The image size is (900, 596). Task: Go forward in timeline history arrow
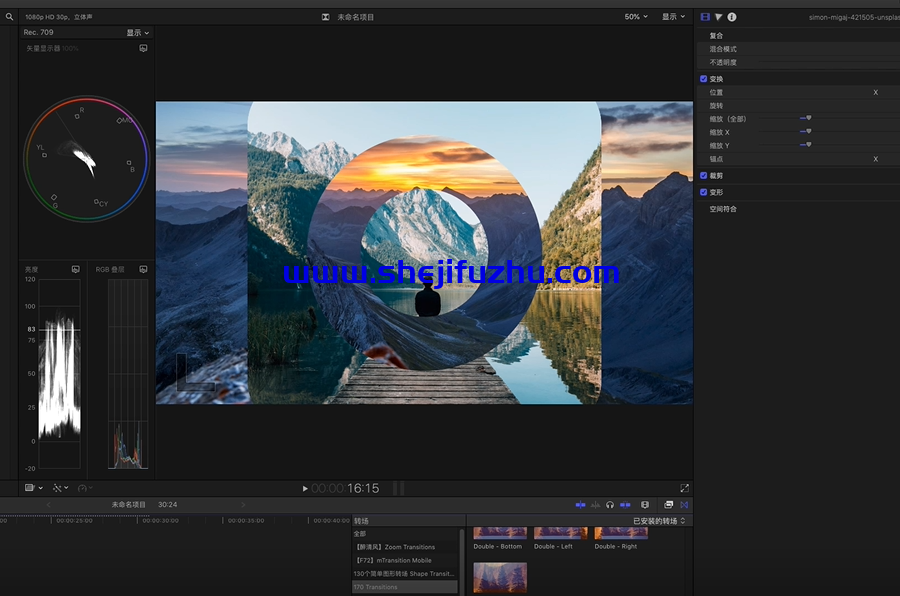[243, 505]
